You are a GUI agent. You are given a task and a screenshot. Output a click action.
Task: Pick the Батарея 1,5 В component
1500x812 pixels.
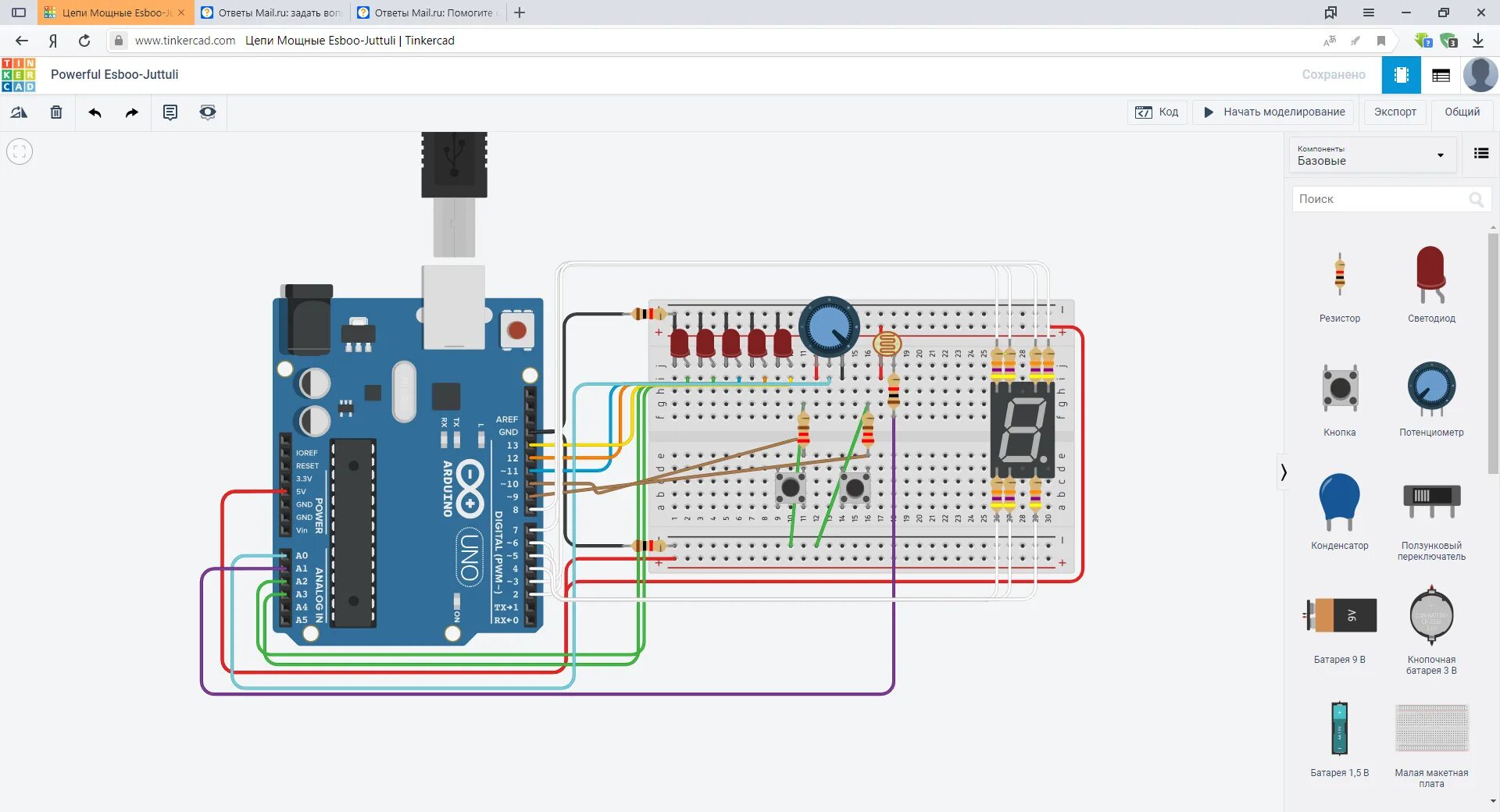1340,738
